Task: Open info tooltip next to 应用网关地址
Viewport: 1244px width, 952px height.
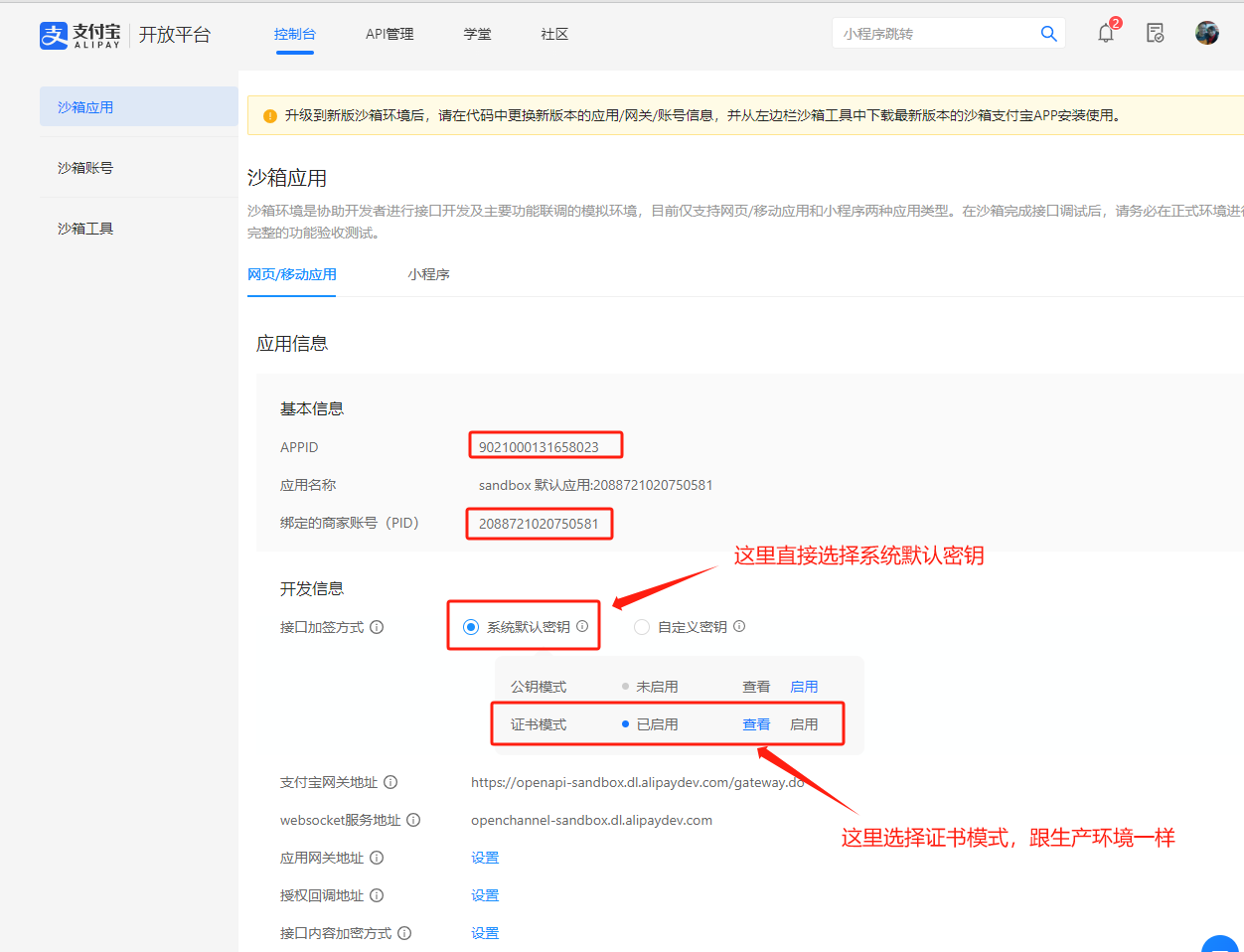Action: click(x=376, y=857)
